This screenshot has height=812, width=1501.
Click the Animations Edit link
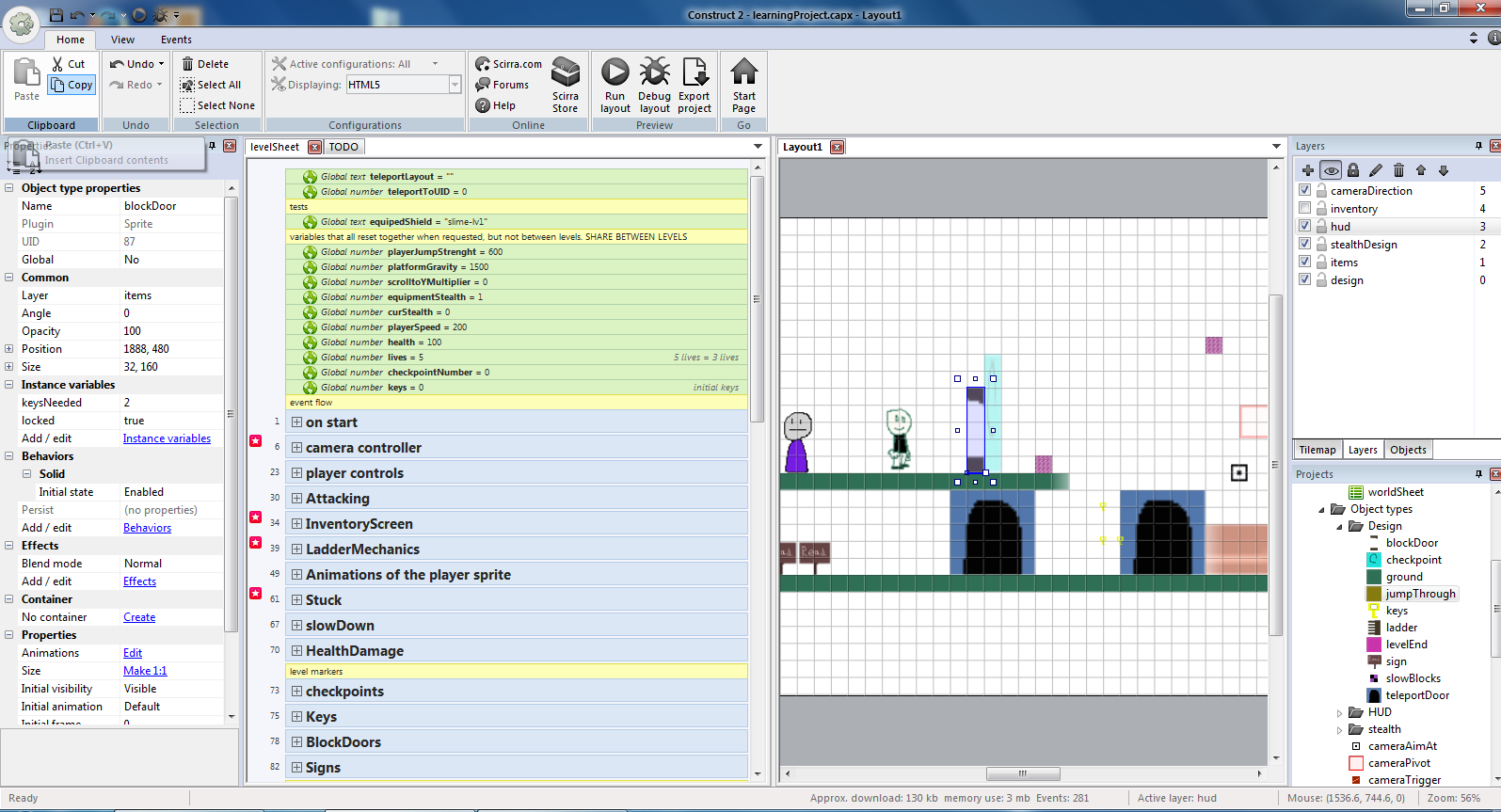[133, 653]
